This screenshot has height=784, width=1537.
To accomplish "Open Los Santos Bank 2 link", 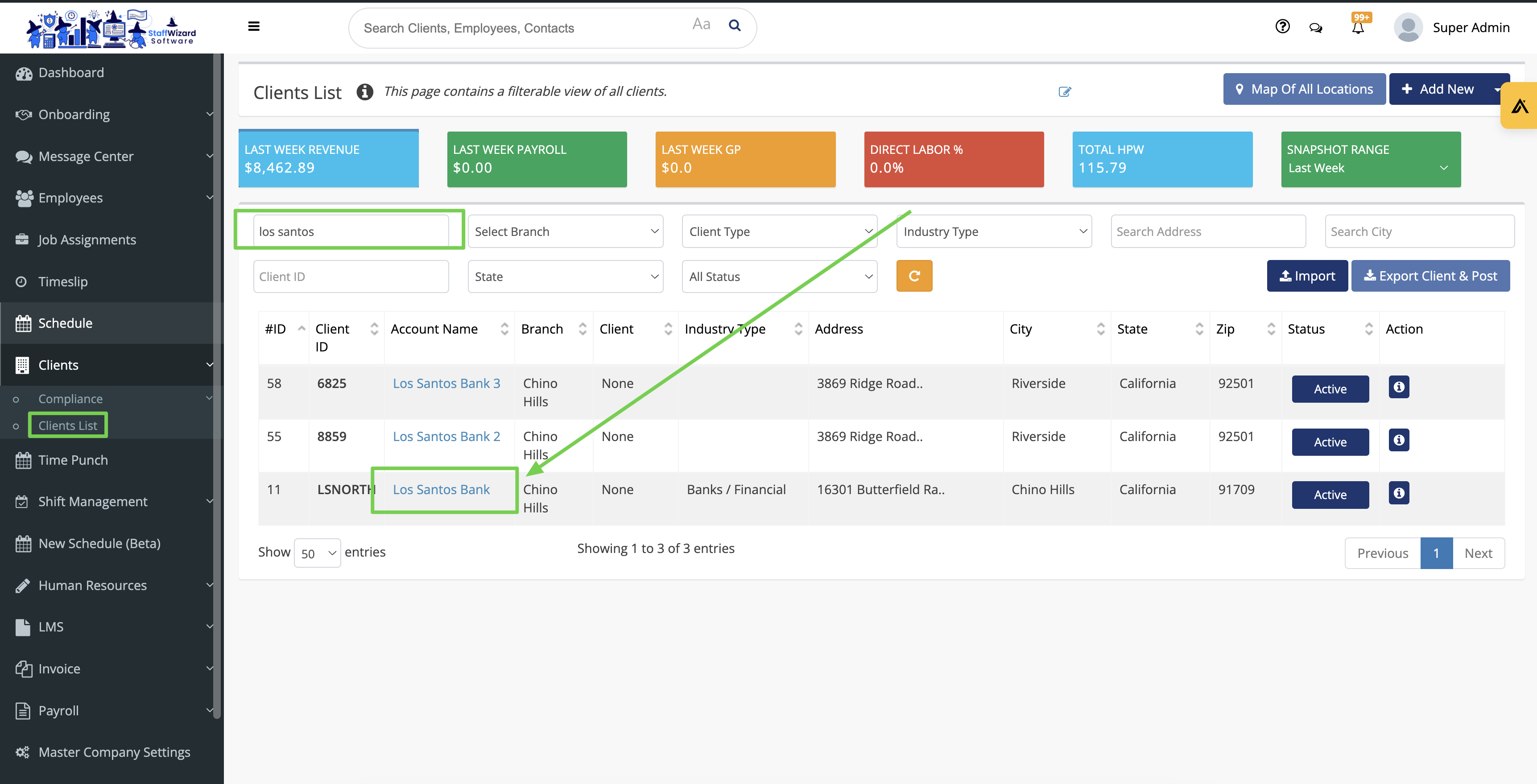I will click(446, 436).
